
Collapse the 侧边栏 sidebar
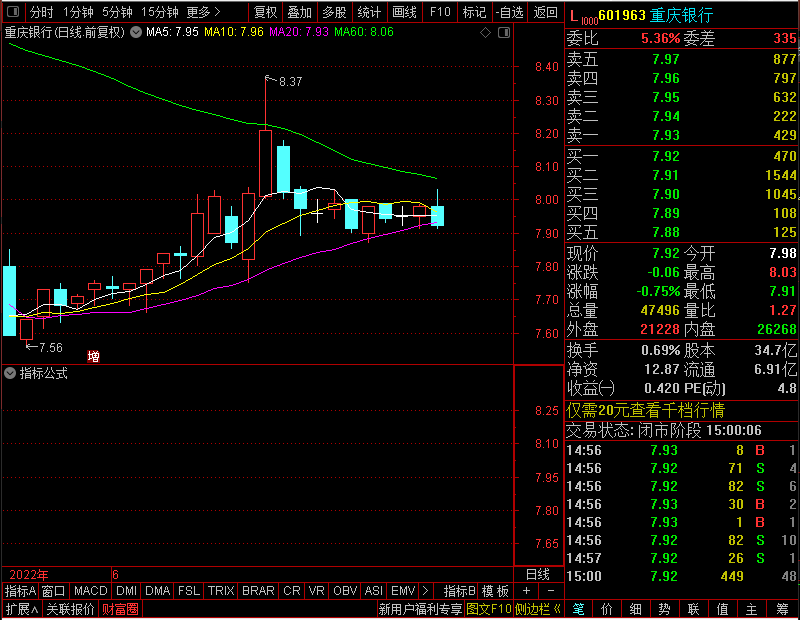click(538, 609)
